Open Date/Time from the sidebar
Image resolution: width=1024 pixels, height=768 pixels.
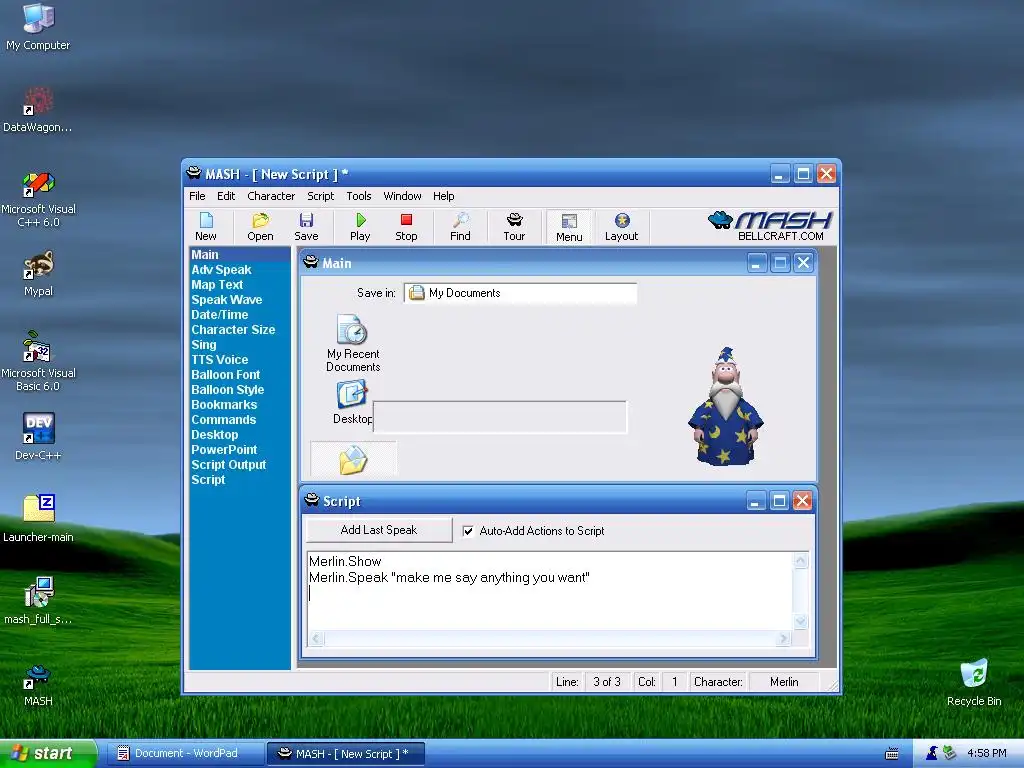(219, 315)
